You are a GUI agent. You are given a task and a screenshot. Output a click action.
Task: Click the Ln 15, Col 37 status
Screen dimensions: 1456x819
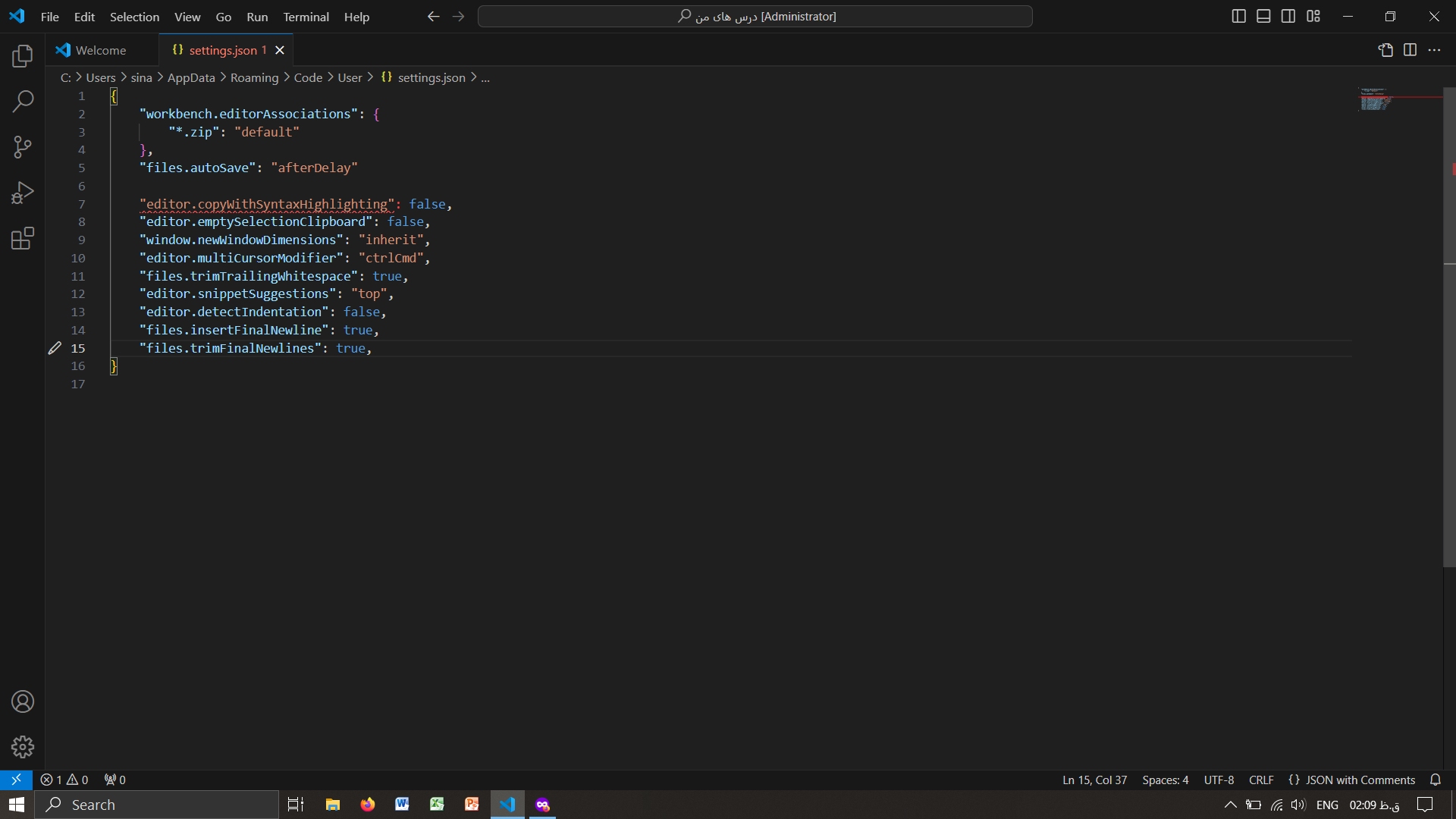pyautogui.click(x=1094, y=780)
